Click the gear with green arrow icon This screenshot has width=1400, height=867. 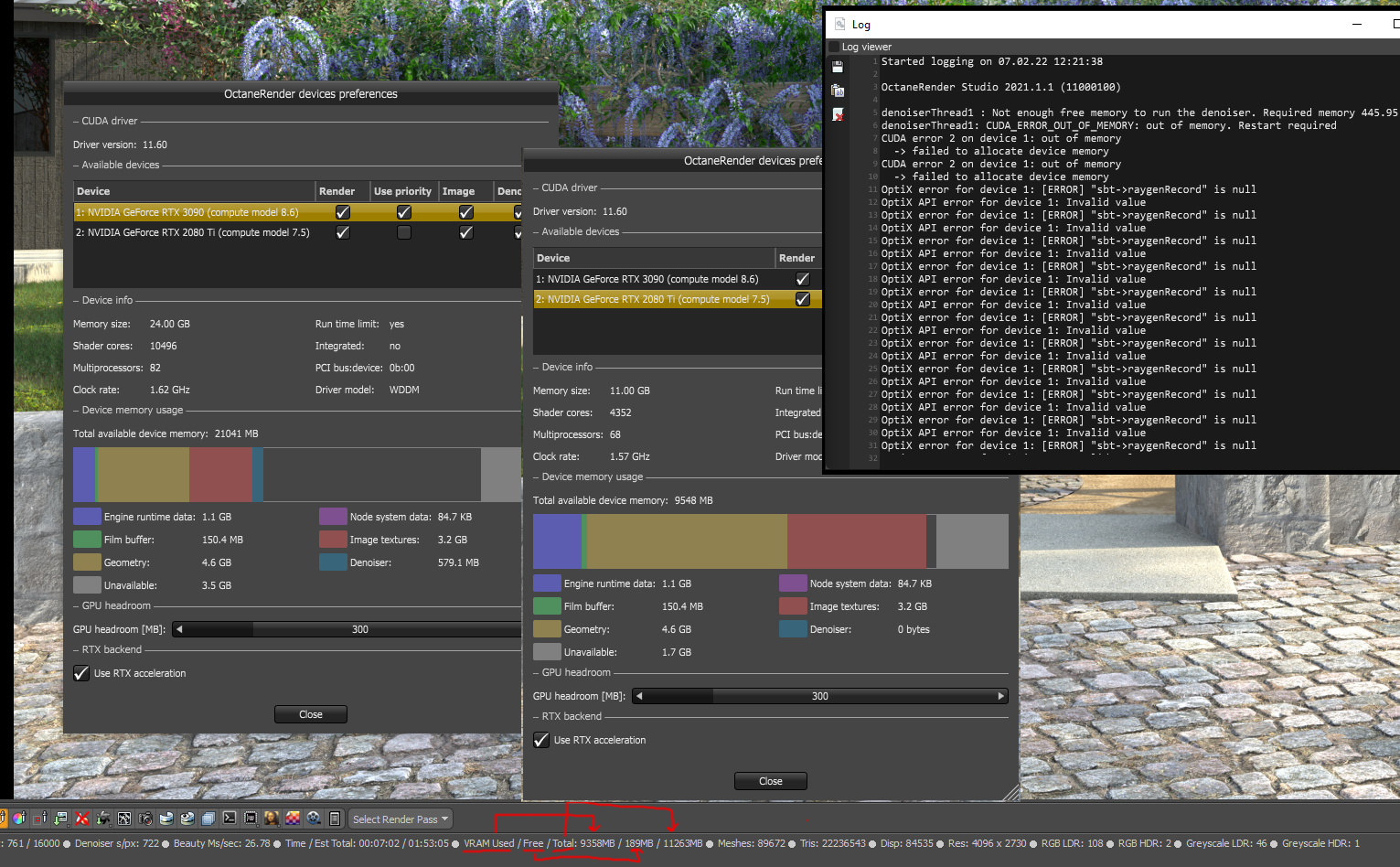click(x=102, y=819)
